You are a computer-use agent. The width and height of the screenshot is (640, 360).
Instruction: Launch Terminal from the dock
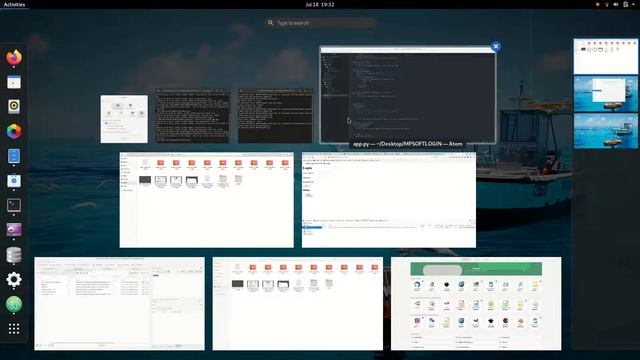14,205
